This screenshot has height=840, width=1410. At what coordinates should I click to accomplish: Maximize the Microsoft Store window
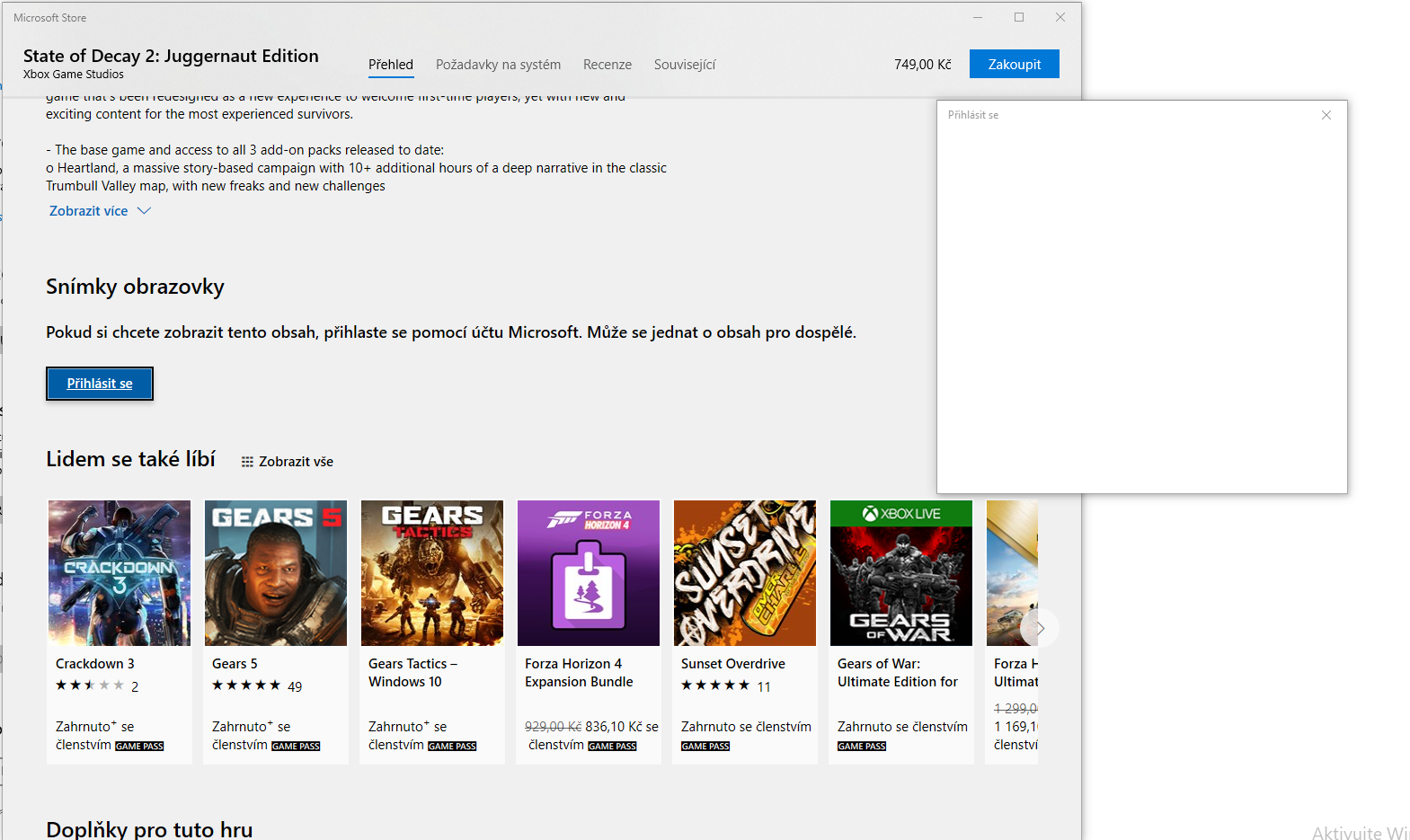(1019, 17)
